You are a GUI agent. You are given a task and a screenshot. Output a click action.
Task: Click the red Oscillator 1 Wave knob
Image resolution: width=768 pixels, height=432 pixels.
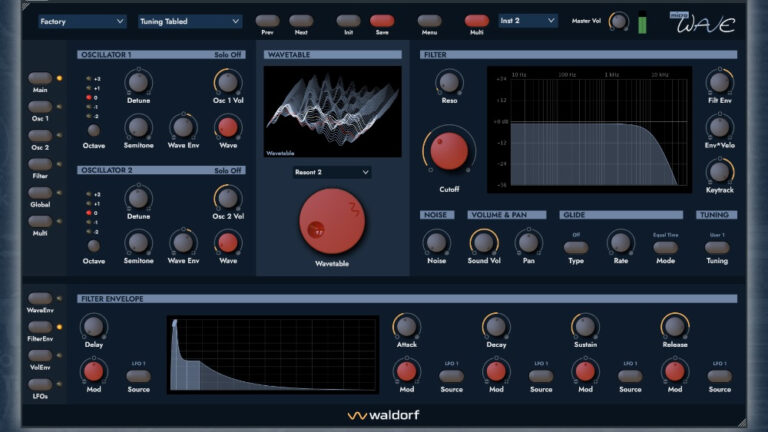(x=228, y=127)
